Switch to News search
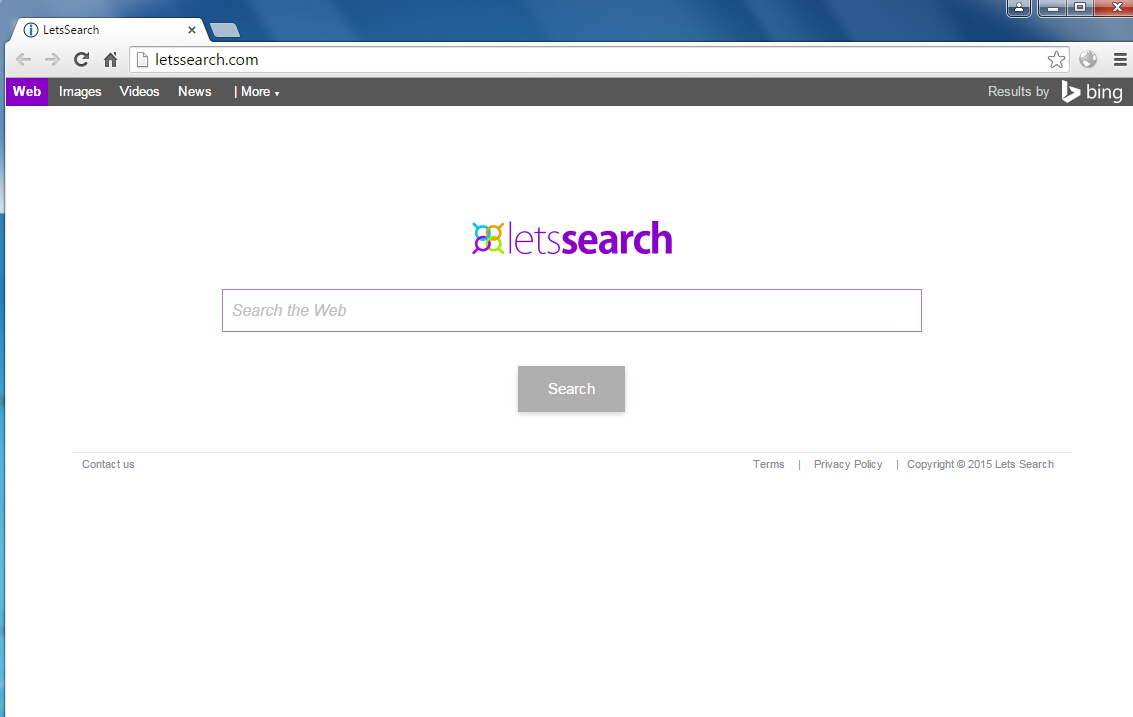This screenshot has height=717, width=1133. pyautogui.click(x=194, y=92)
